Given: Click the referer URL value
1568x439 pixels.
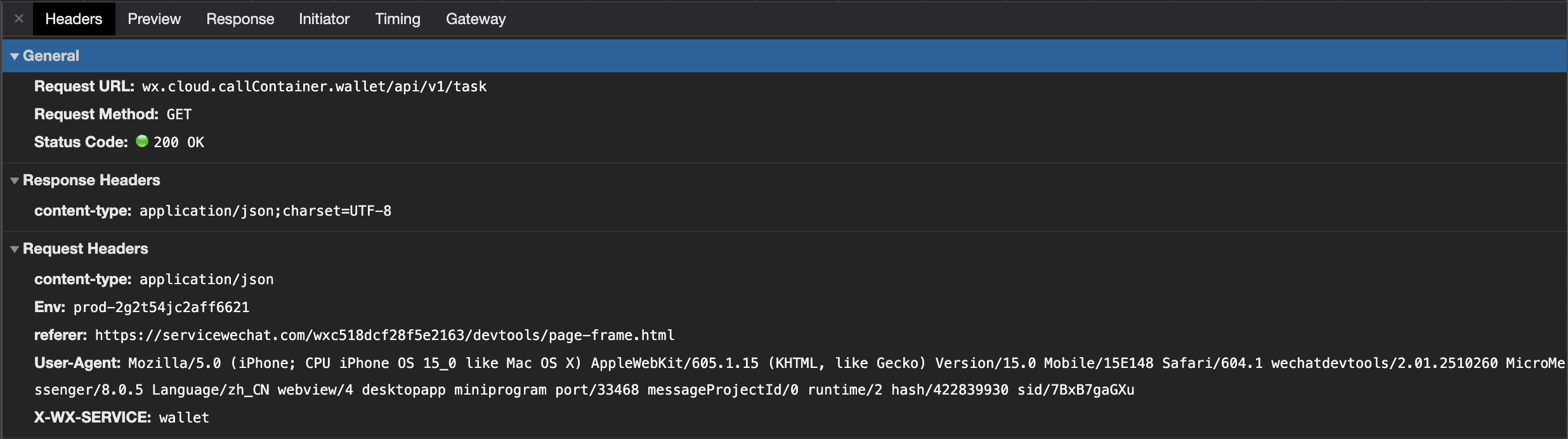Looking at the screenshot, I should (384, 335).
